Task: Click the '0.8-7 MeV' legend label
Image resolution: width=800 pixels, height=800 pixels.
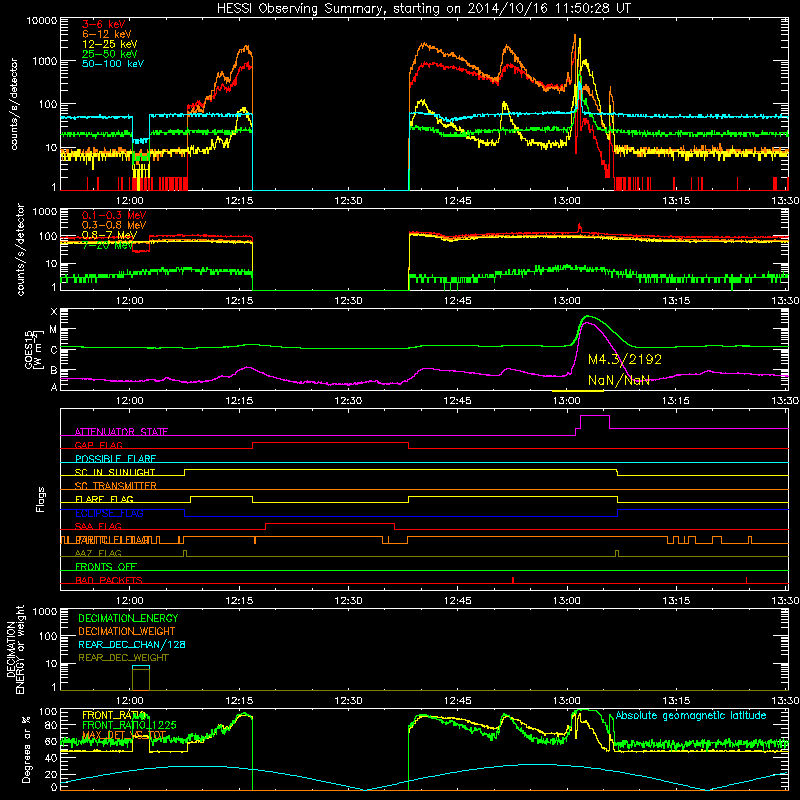Action: 109,235
